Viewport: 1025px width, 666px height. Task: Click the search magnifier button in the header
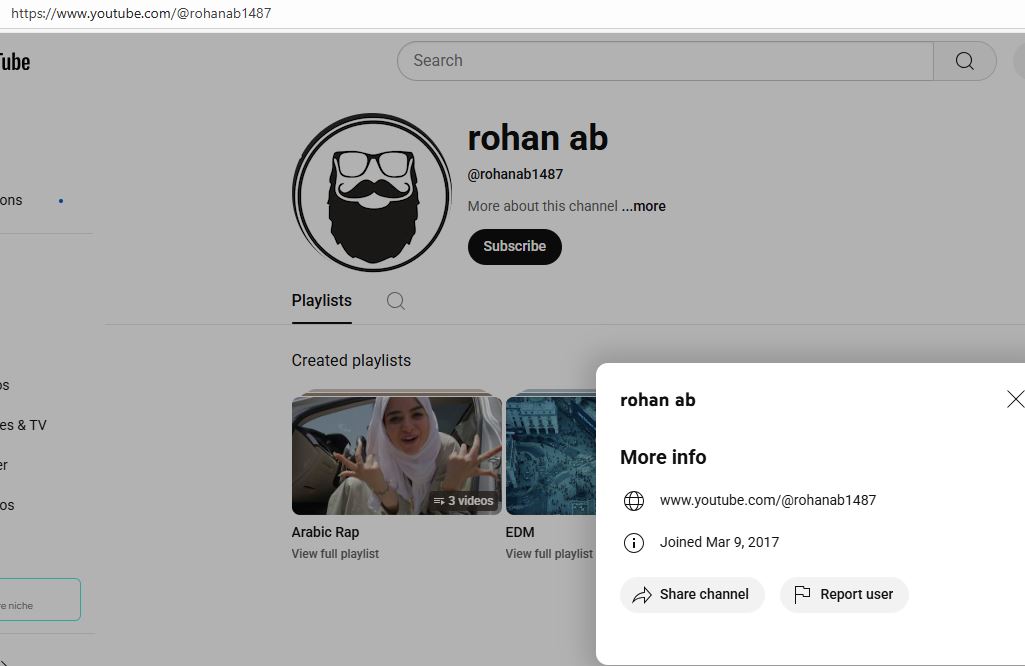pos(964,61)
